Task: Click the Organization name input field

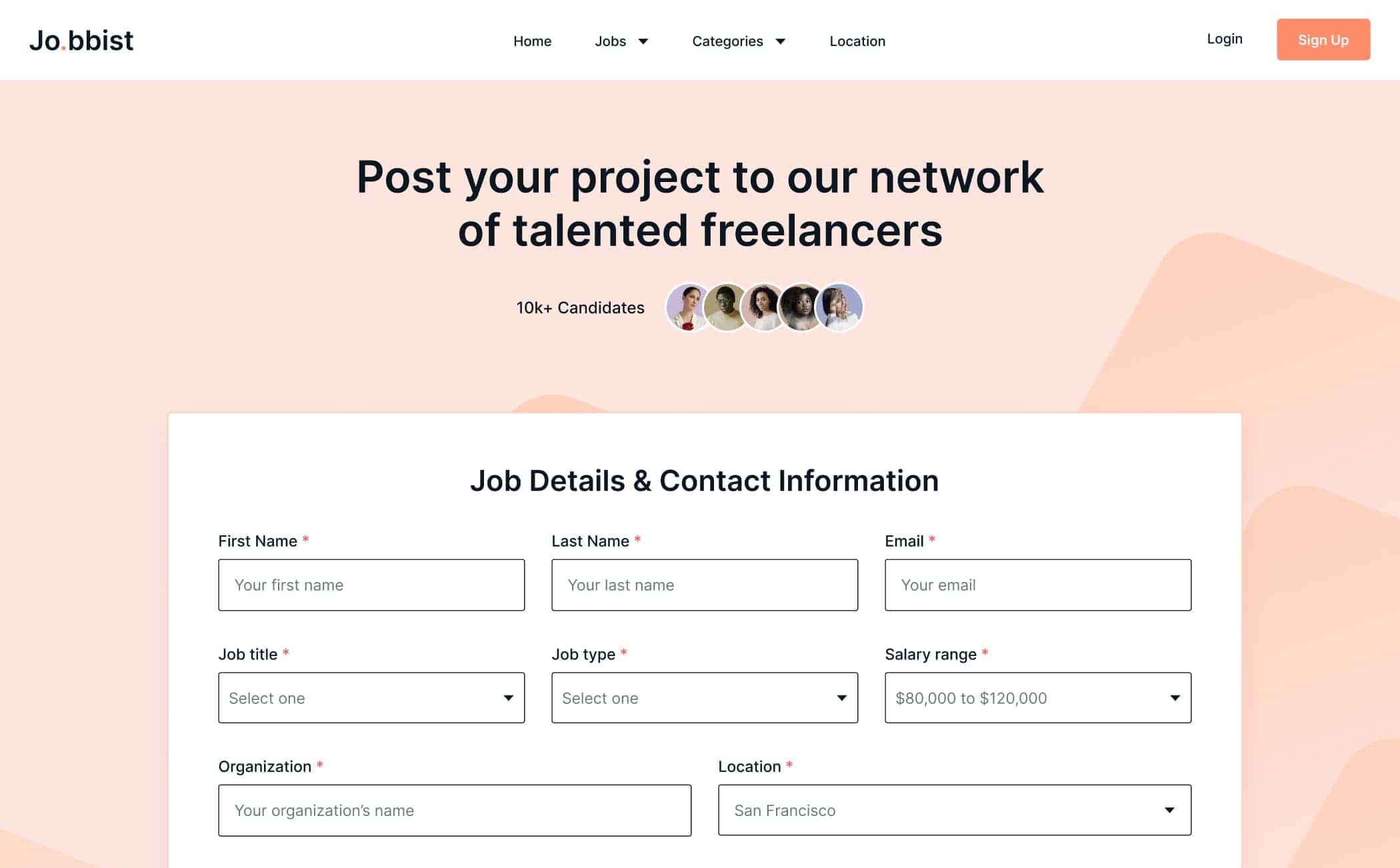Action: pyautogui.click(x=454, y=811)
